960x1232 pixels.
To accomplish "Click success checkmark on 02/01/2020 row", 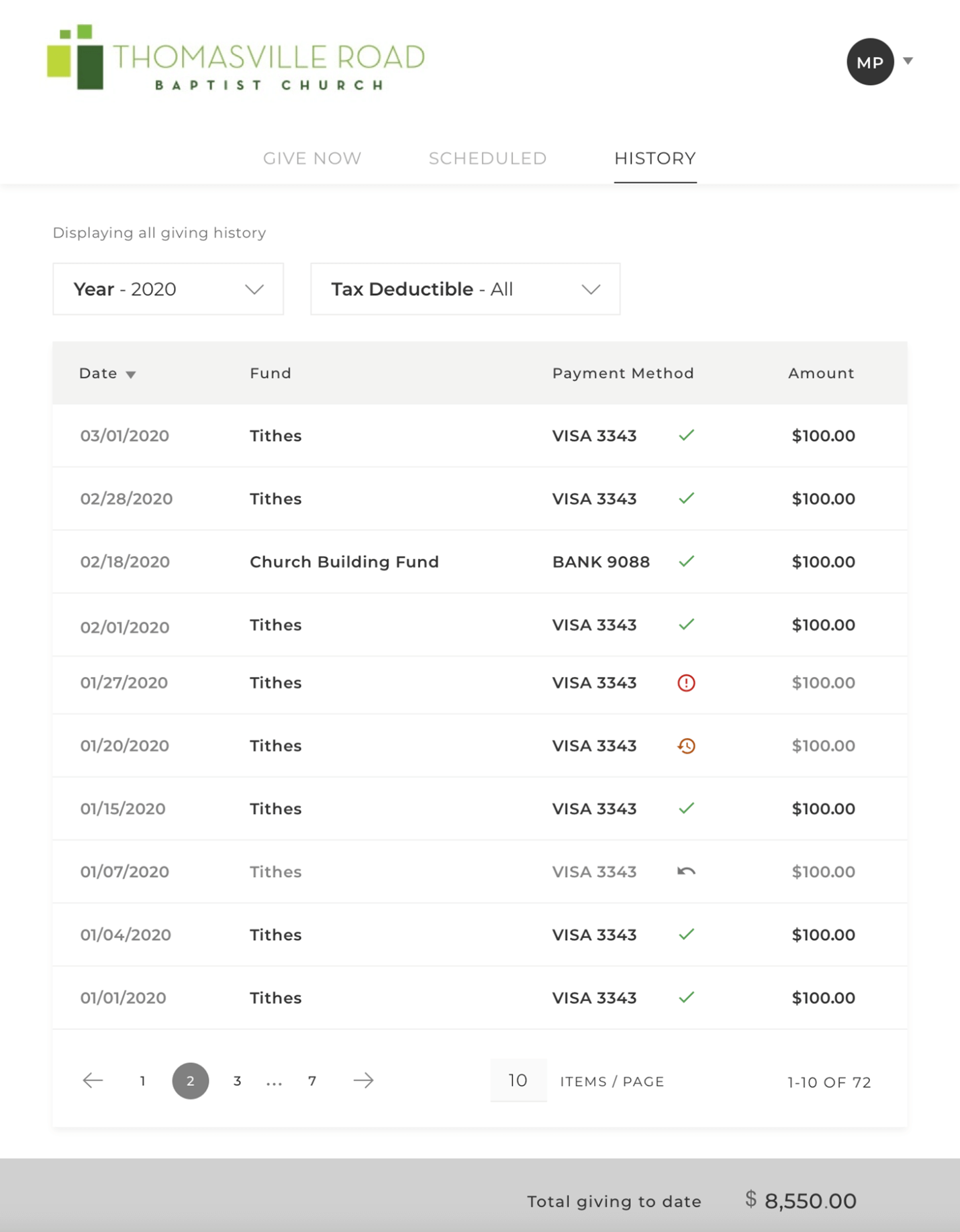I will 686,625.
